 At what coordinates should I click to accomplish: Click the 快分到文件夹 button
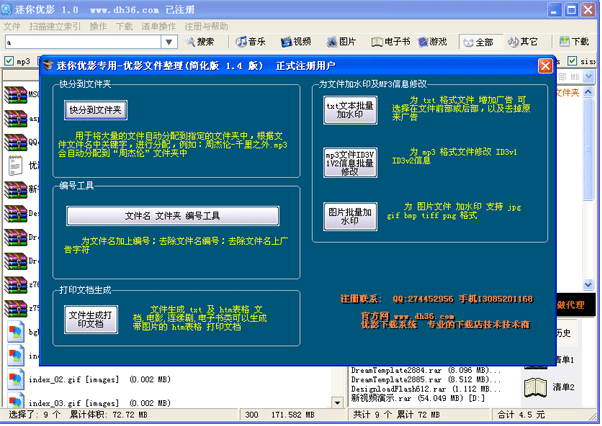pyautogui.click(x=96, y=110)
